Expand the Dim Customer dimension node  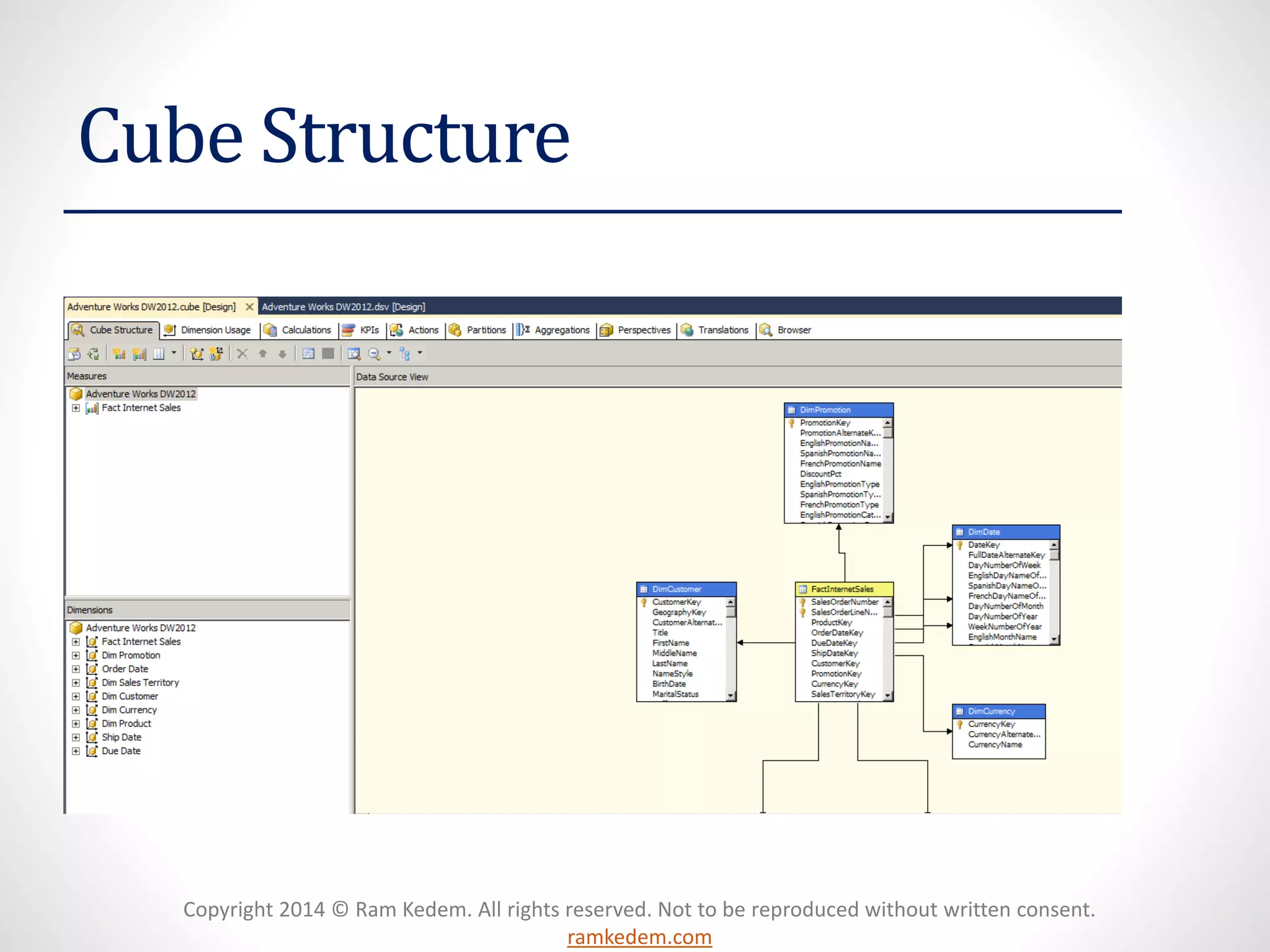76,696
